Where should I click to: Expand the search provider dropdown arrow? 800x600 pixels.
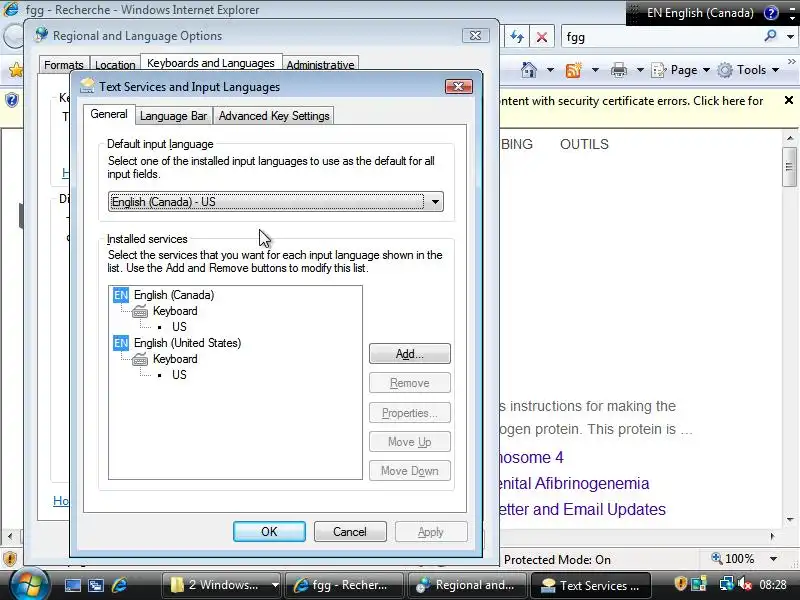[790, 37]
